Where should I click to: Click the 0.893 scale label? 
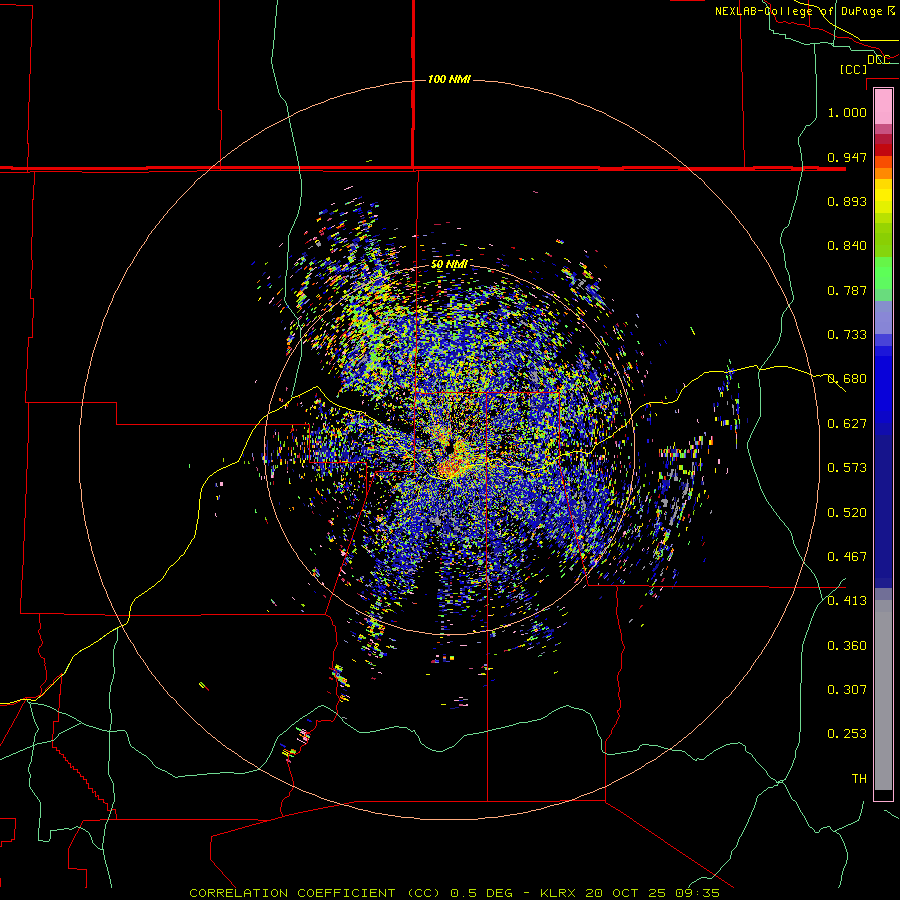[x=847, y=201]
